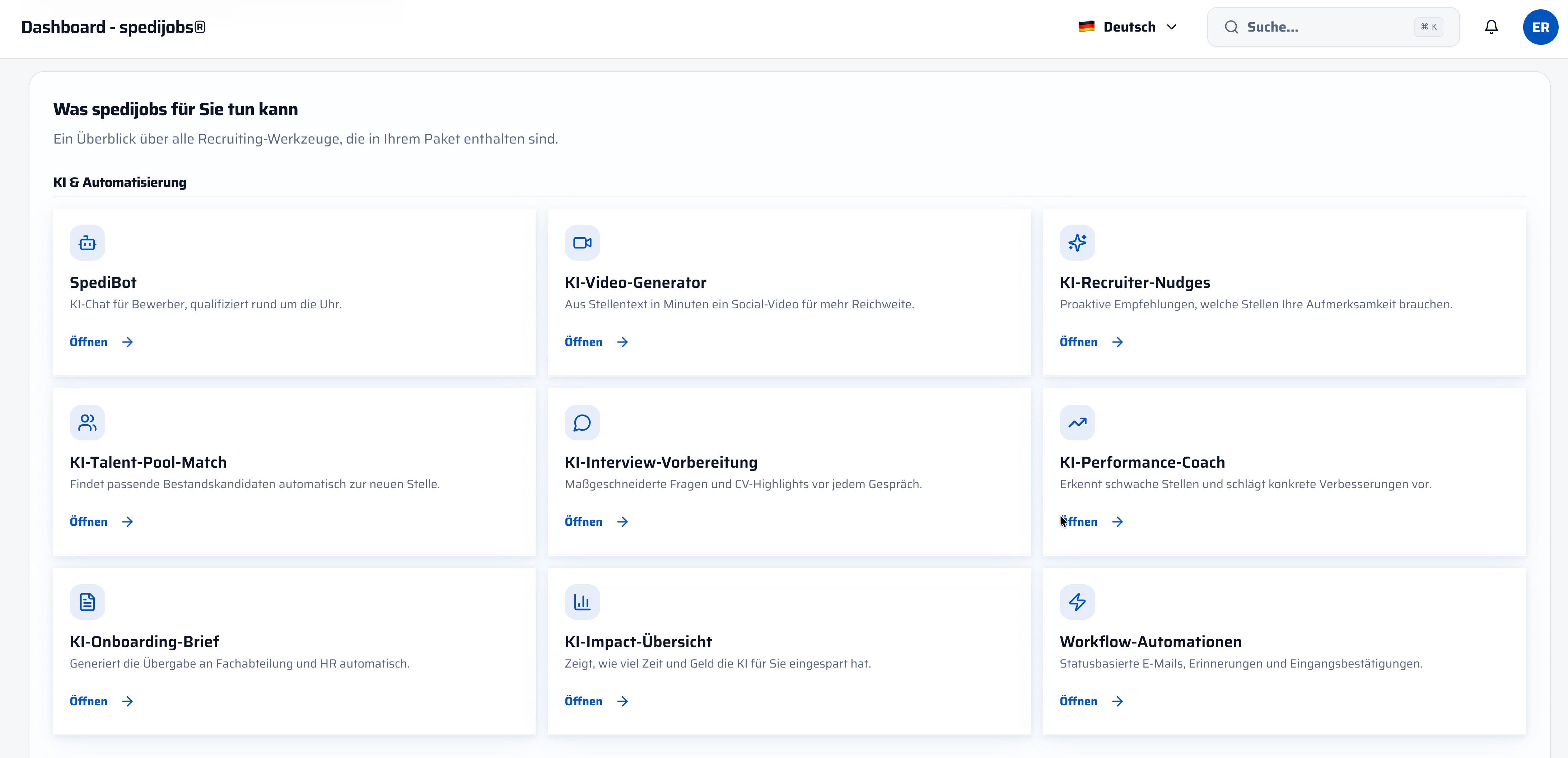Click the ⌘K shortcut badge
Image resolution: width=1568 pixels, height=758 pixels.
(x=1428, y=27)
